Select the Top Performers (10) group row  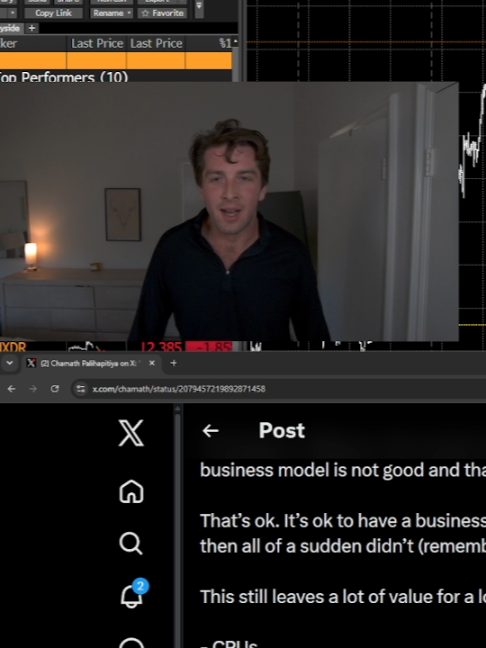tap(116, 76)
